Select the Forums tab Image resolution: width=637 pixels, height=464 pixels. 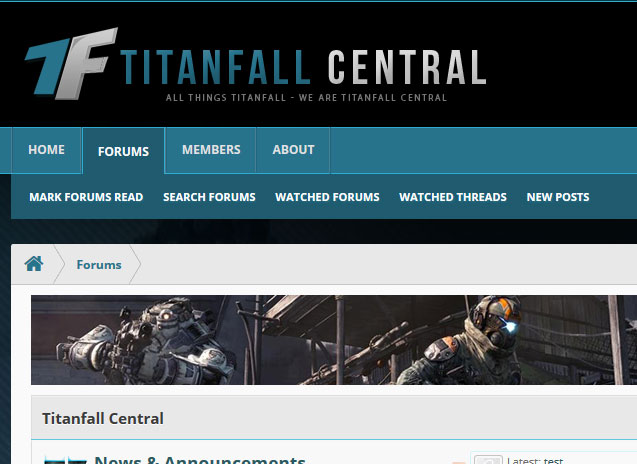pyautogui.click(x=124, y=152)
